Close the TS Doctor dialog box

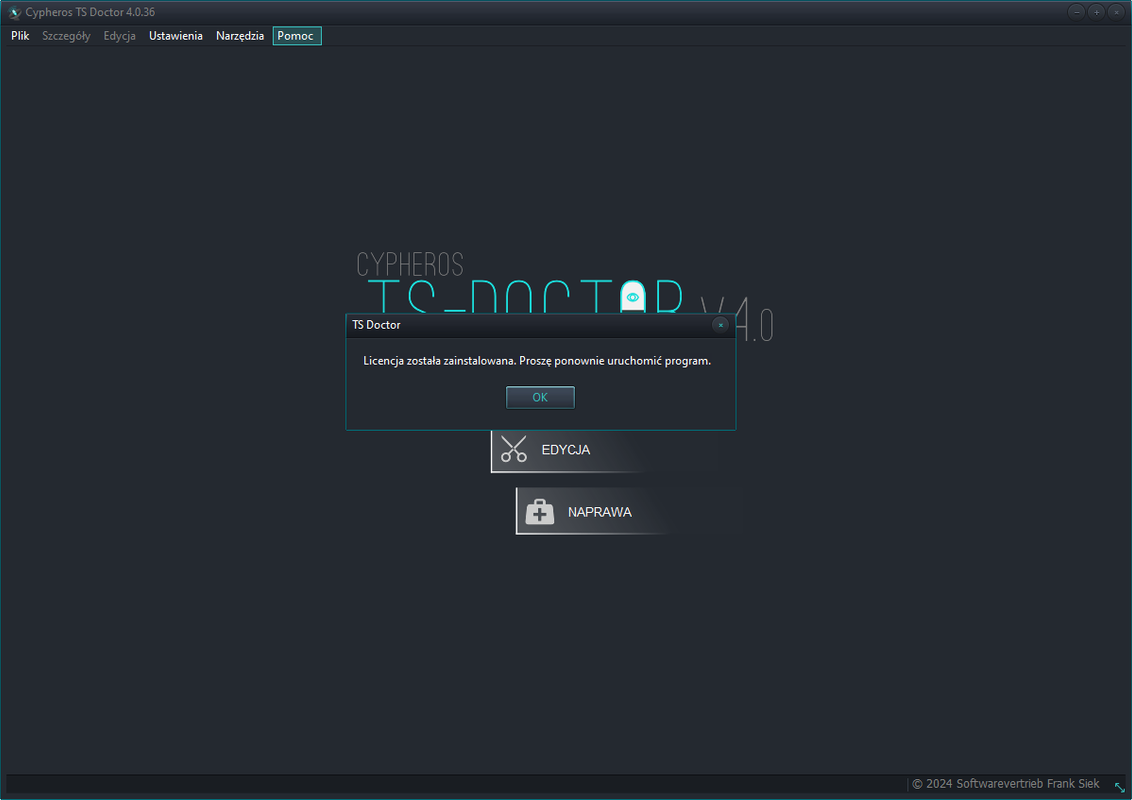click(x=720, y=325)
